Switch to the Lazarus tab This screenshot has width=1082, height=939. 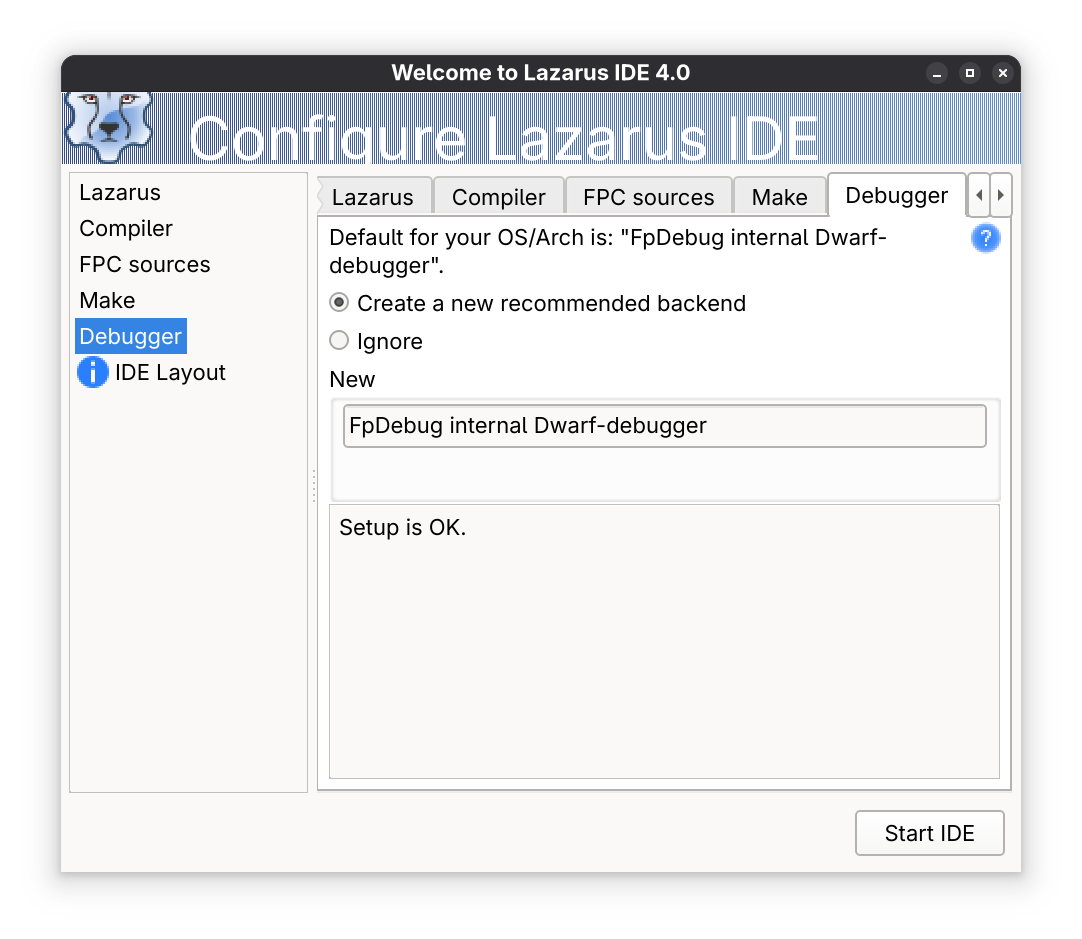373,197
